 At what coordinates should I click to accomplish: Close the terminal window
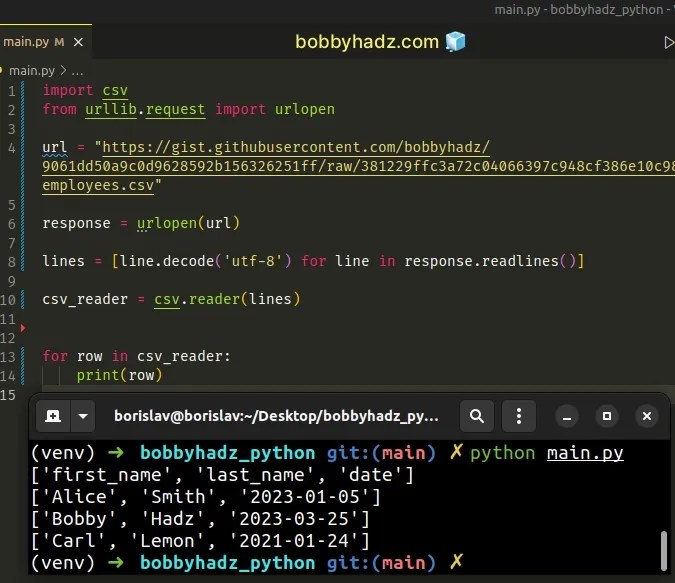[647, 416]
